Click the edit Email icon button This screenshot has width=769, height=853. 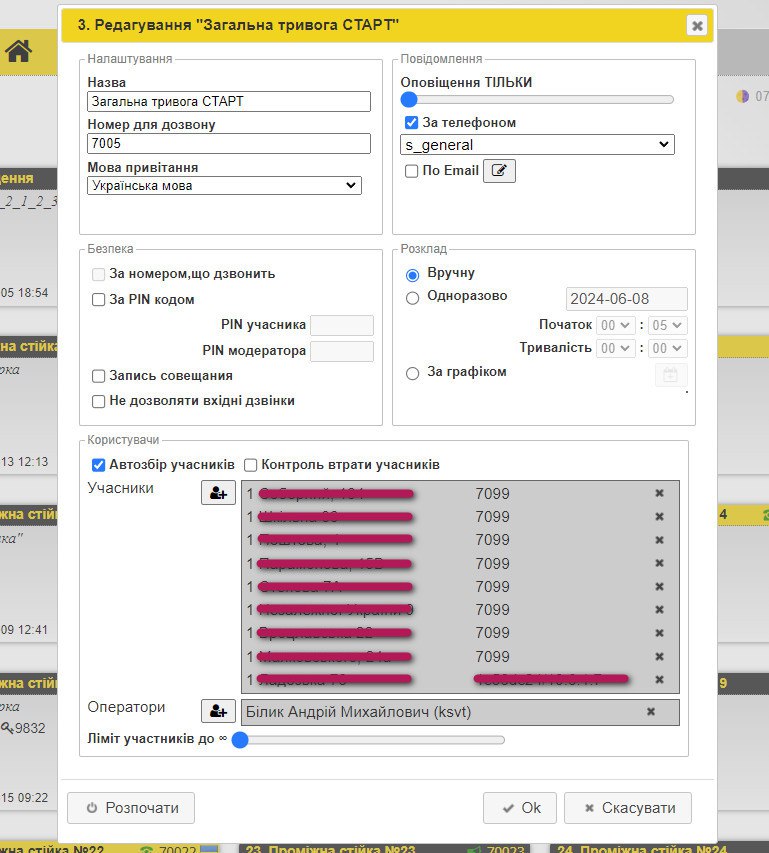click(499, 171)
